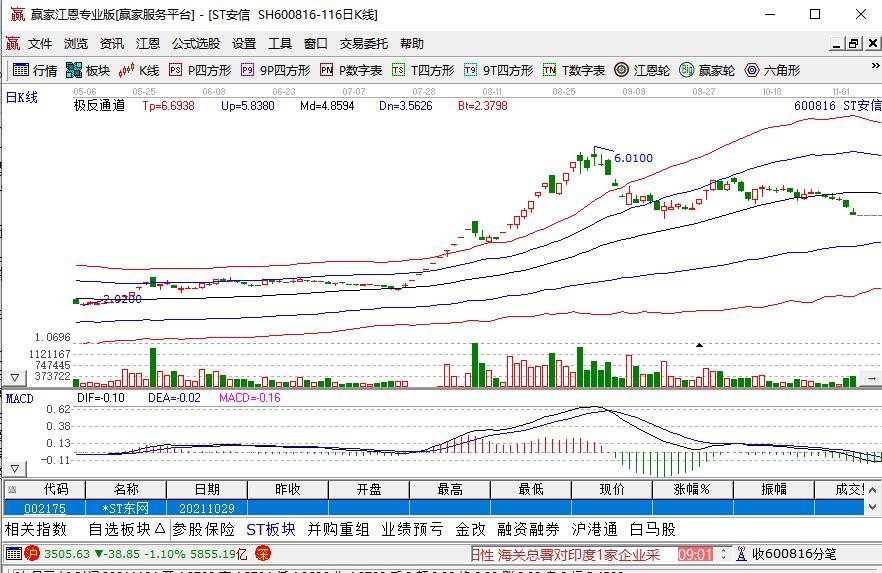The width and height of the screenshot is (882, 573).
Task: Switch to 白马股 tab
Action: (x=652, y=529)
